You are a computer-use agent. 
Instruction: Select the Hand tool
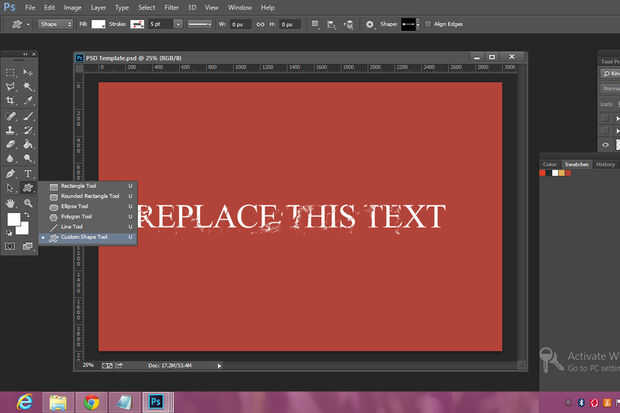(11, 202)
